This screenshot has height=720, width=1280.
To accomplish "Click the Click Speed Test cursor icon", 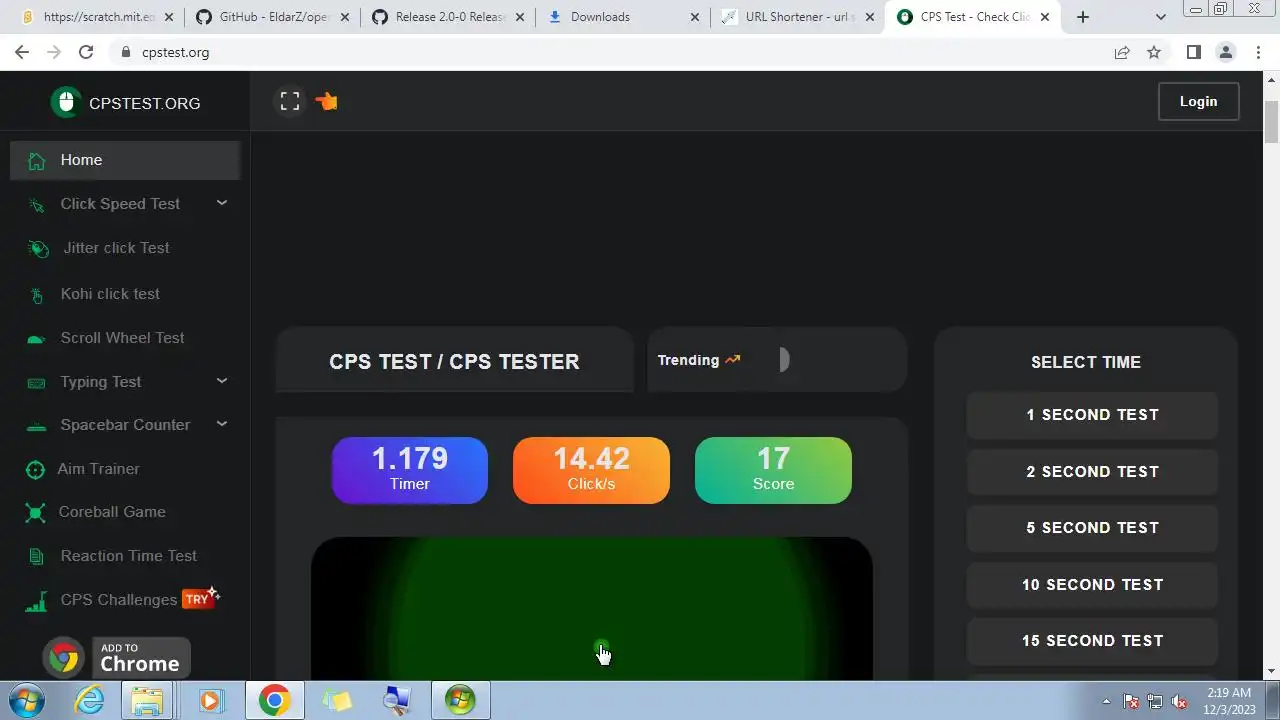I will click(37, 205).
